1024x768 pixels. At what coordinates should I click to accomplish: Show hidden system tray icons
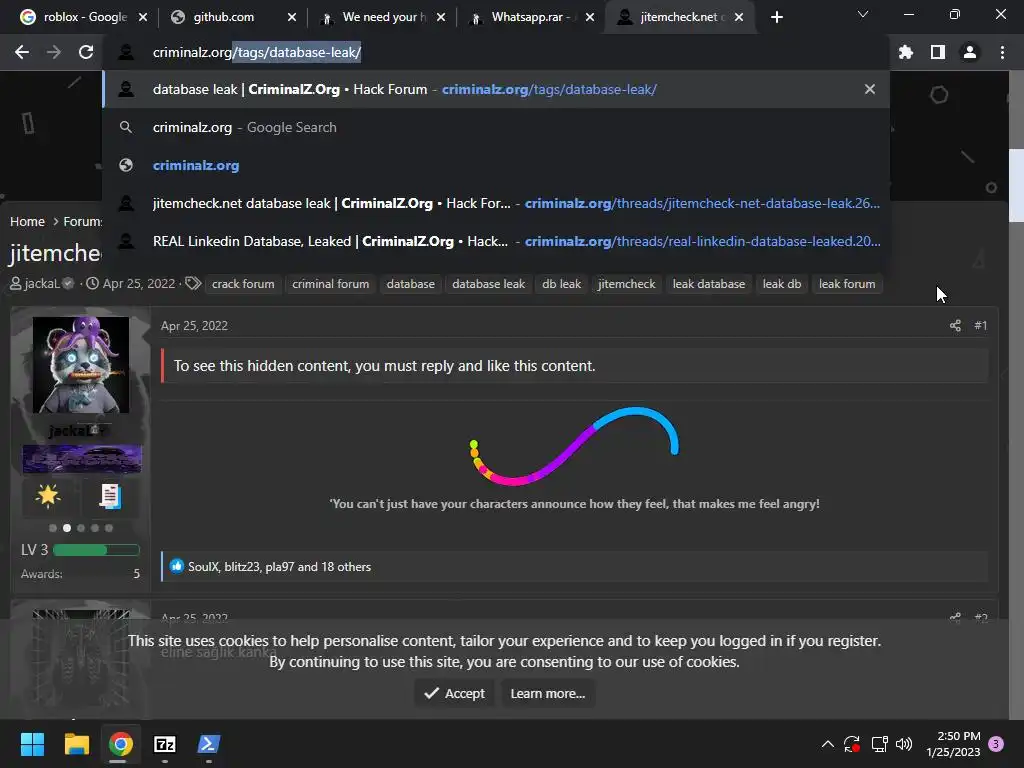pos(827,744)
